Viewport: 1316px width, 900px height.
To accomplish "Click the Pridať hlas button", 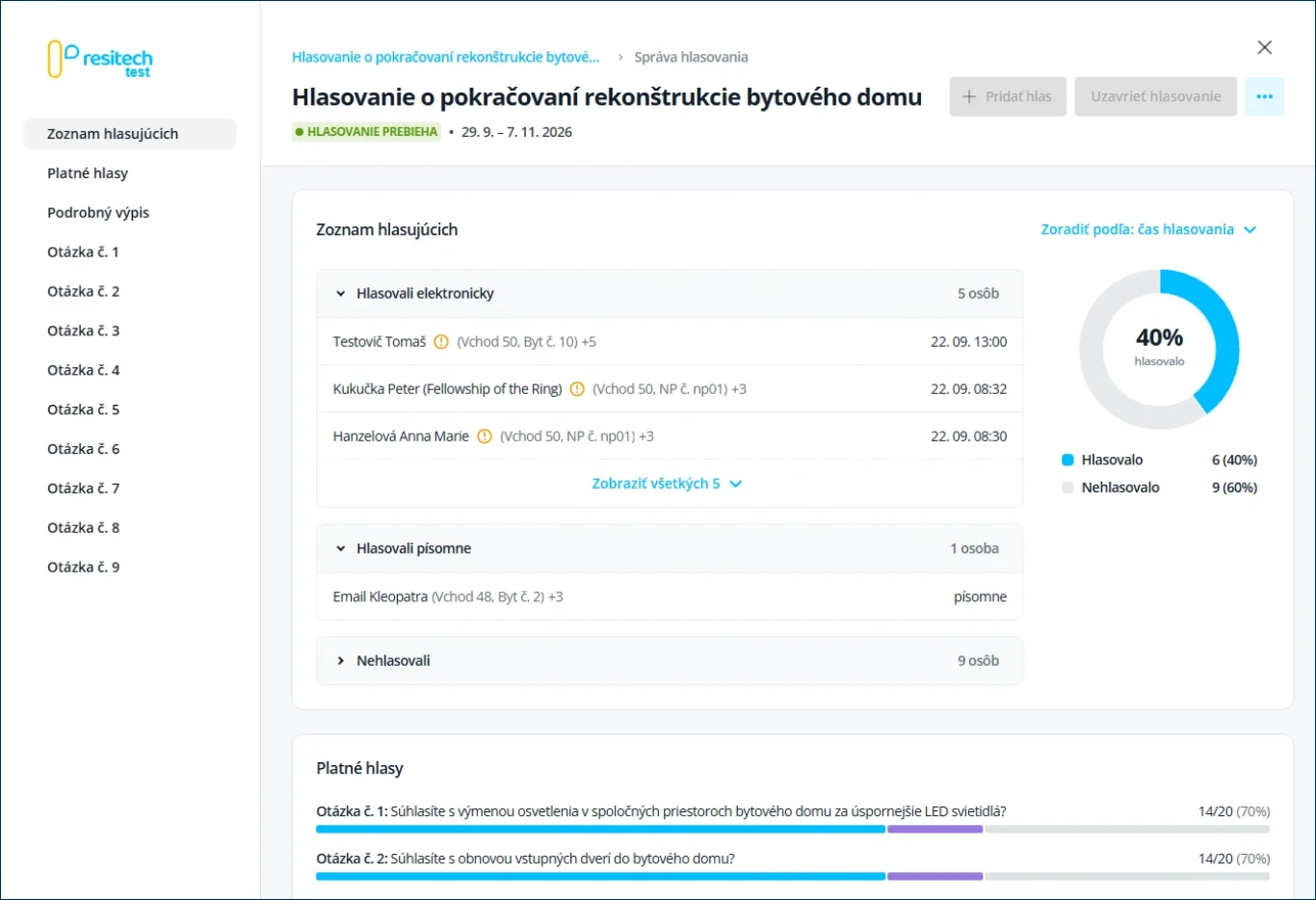I will pyautogui.click(x=1008, y=96).
